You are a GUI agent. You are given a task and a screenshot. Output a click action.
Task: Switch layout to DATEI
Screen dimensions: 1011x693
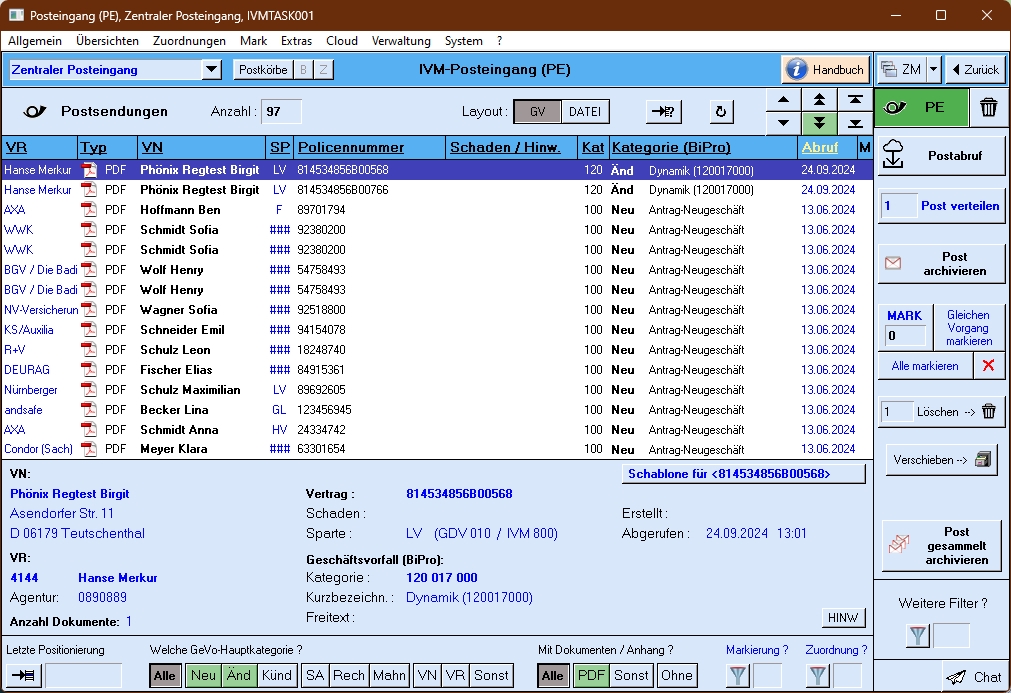[x=585, y=112]
